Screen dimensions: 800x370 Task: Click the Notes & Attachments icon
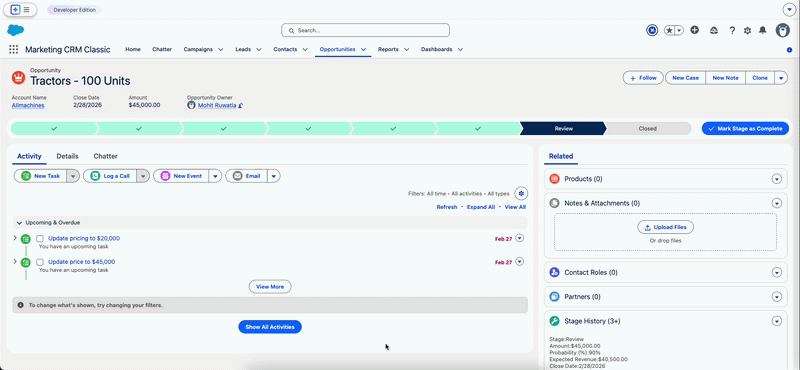click(x=555, y=203)
